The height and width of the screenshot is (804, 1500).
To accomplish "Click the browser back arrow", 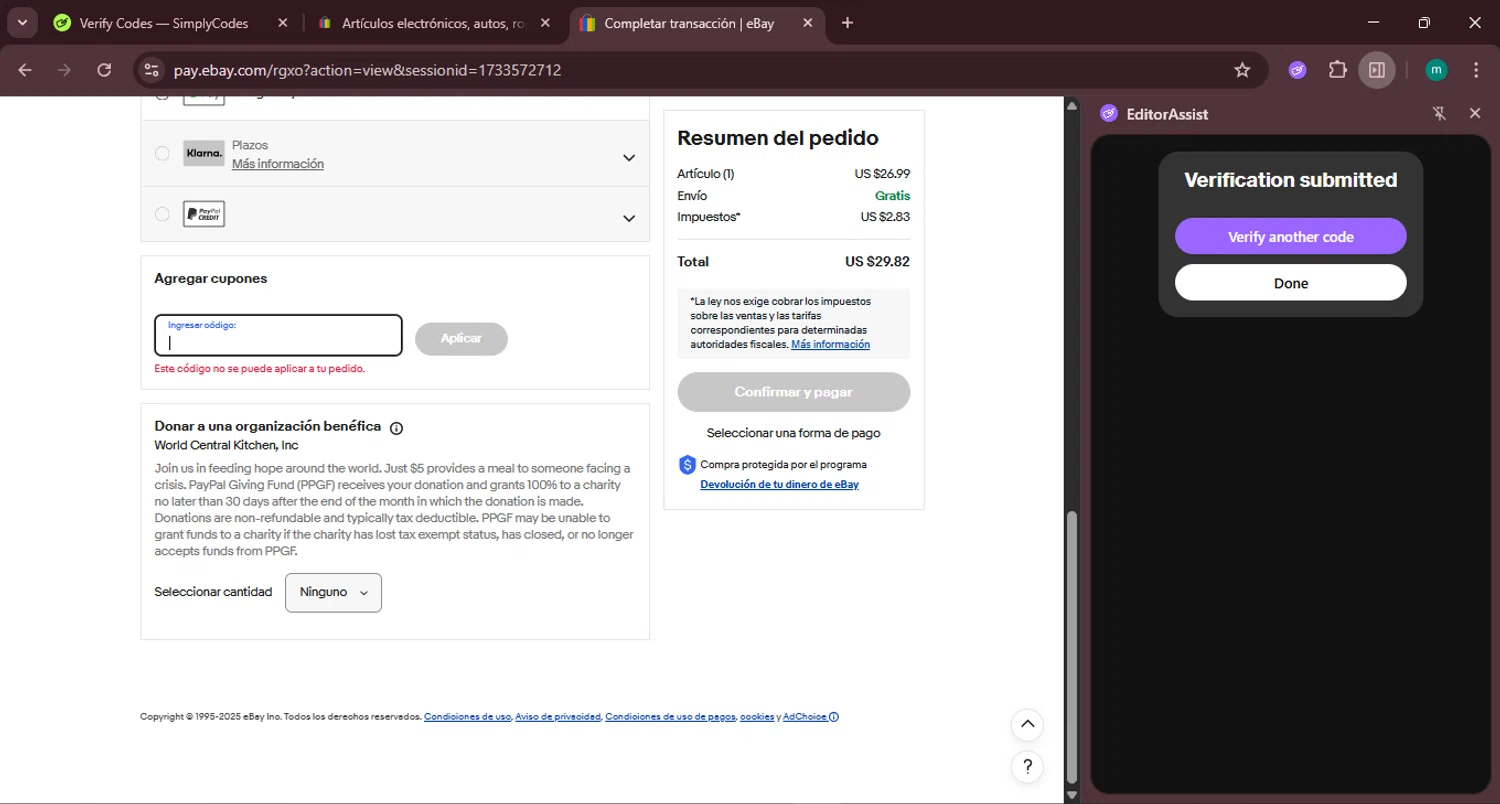I will (x=25, y=70).
